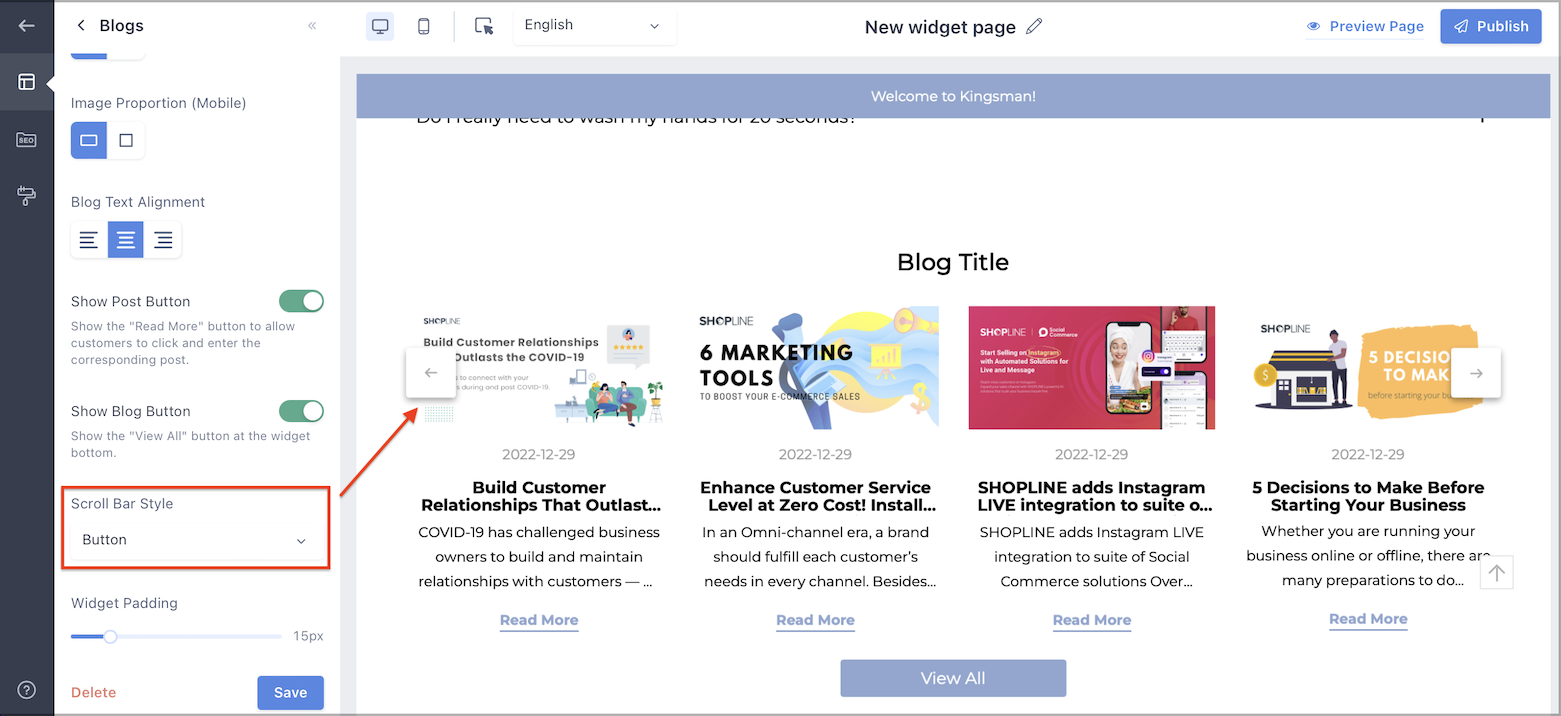Open the help question mark icon

pos(27,690)
